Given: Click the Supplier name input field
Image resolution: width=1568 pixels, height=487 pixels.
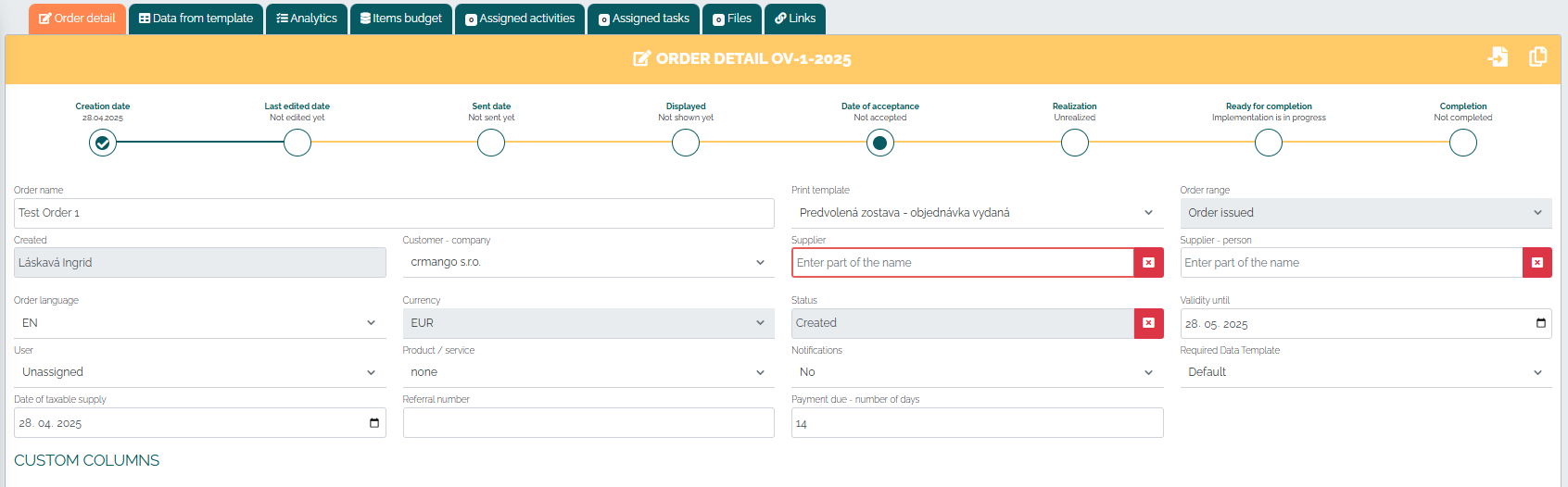Looking at the screenshot, I should [x=963, y=263].
